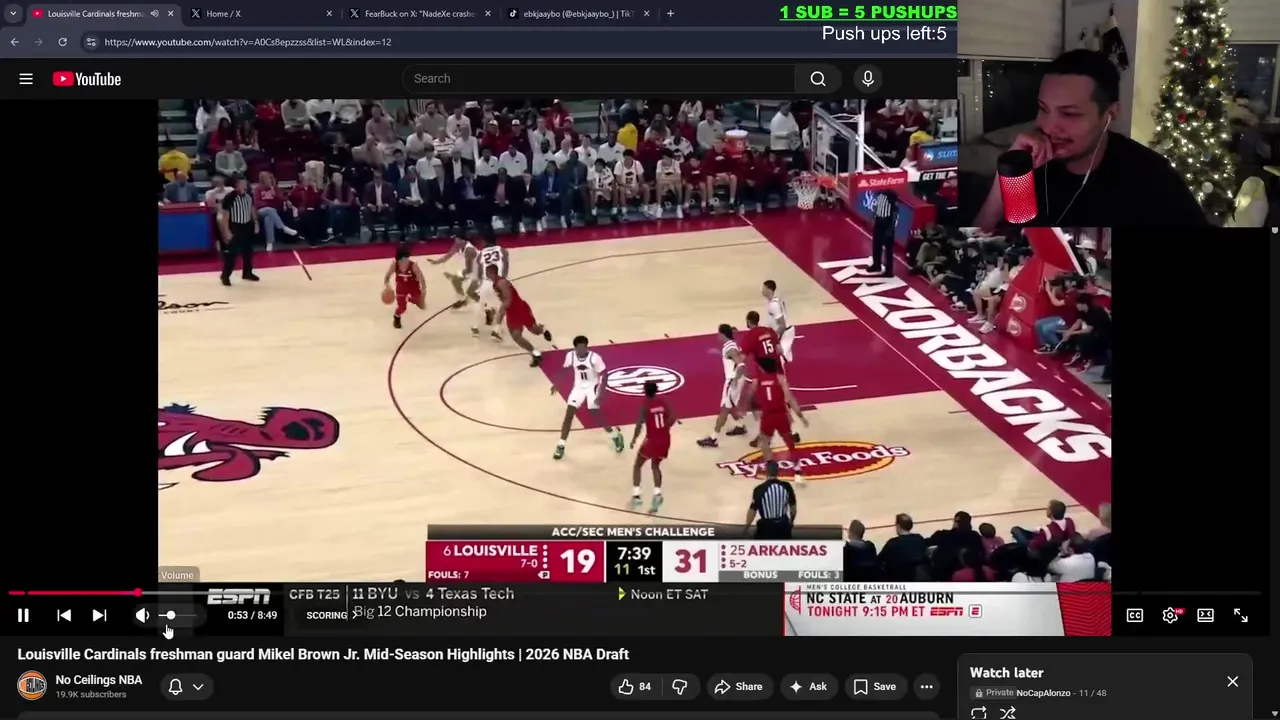Dislike the video

click(x=680, y=686)
